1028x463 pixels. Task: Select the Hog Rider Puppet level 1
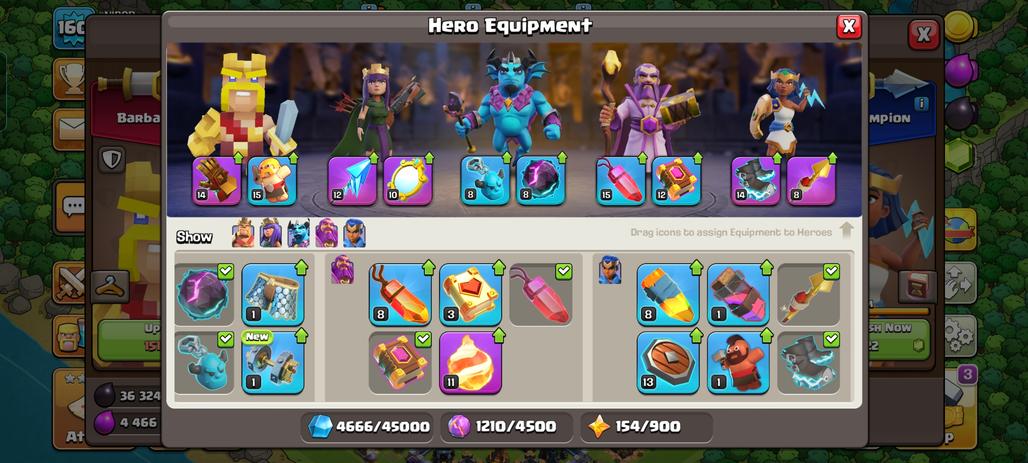tap(738, 362)
